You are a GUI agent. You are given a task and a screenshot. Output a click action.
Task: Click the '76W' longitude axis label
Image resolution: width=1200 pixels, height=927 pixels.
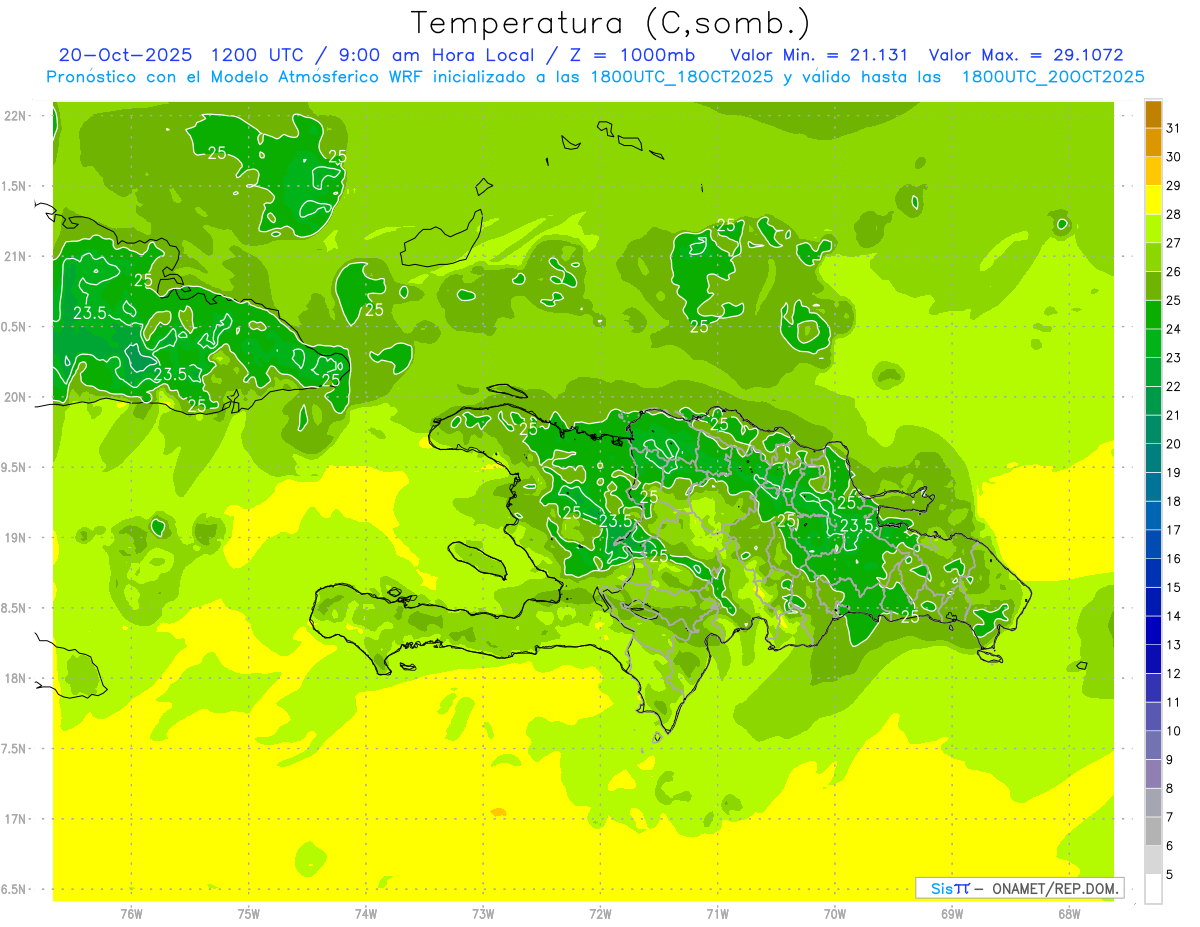tap(131, 913)
